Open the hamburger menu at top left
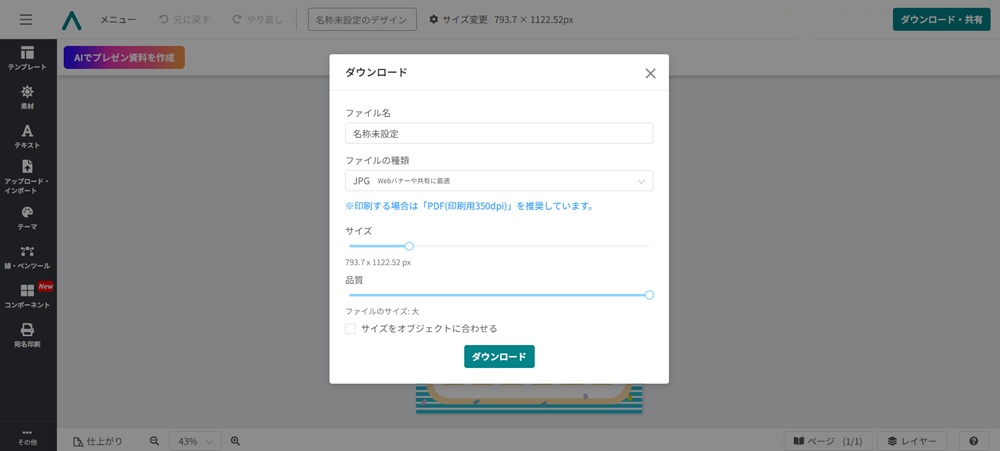 tap(26, 19)
